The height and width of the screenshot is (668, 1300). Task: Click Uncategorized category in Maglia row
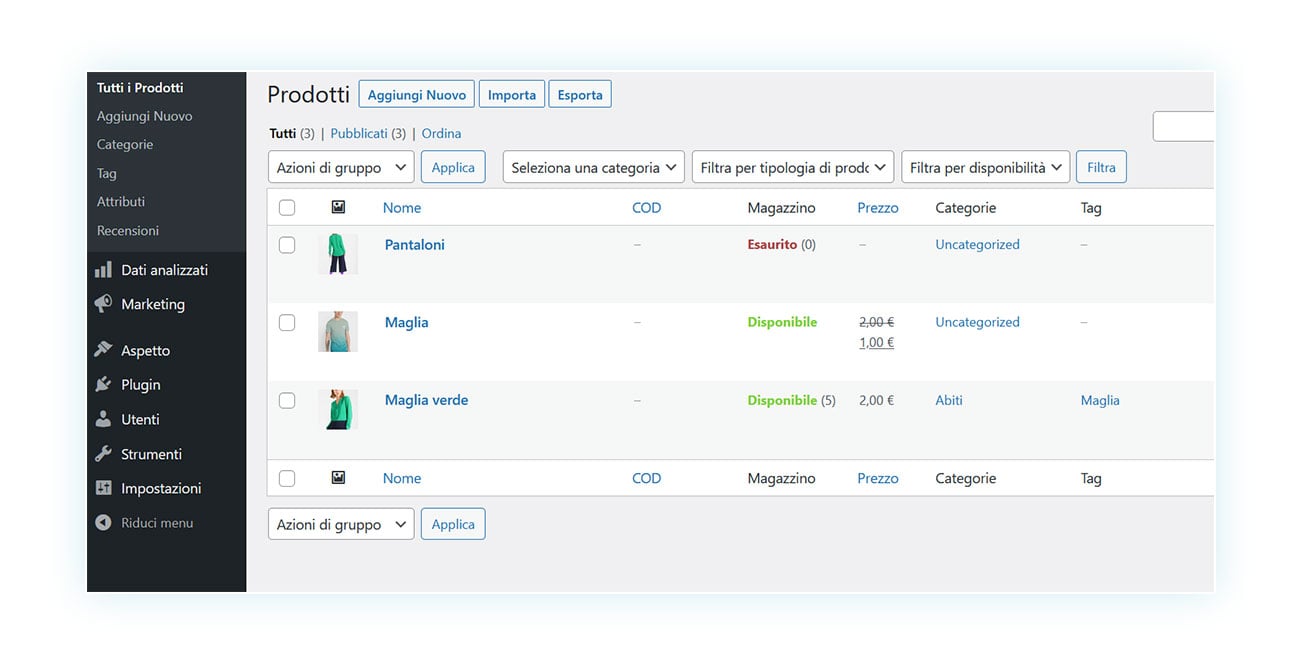click(x=978, y=322)
